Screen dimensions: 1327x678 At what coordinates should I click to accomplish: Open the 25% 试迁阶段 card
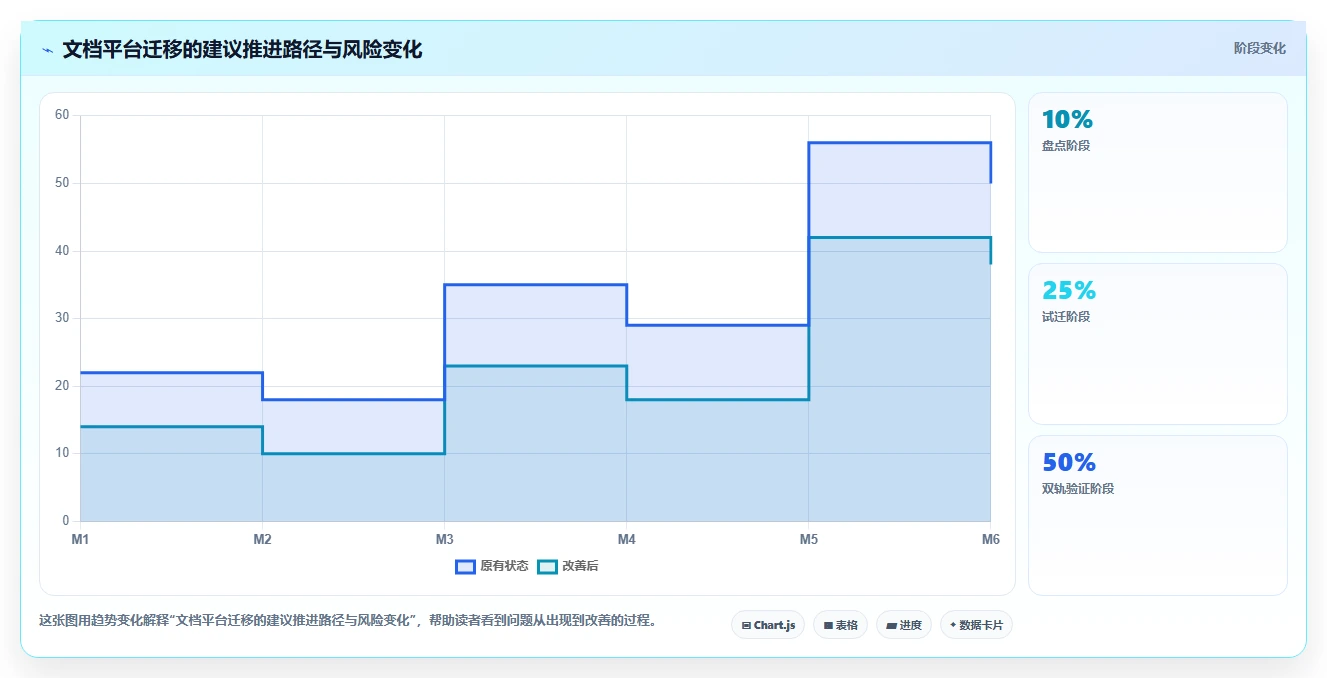1158,344
